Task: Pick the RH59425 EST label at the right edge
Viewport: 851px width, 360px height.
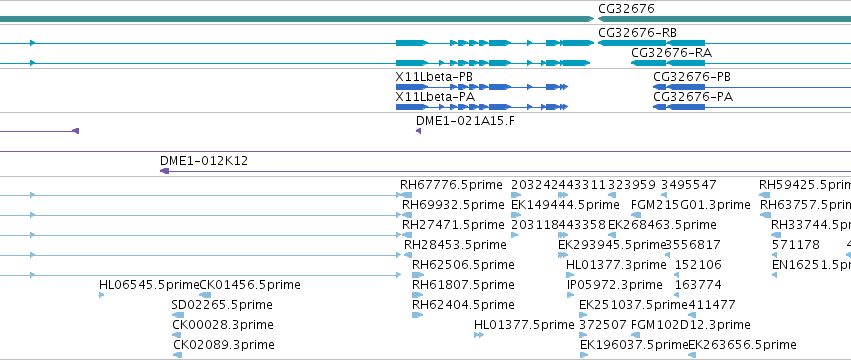Action: (x=805, y=185)
